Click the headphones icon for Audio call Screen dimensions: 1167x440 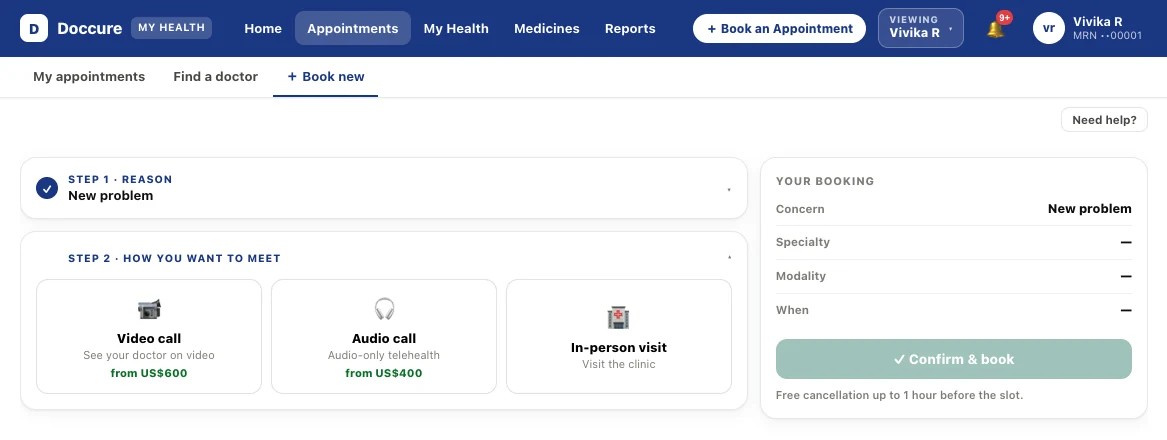click(x=384, y=309)
